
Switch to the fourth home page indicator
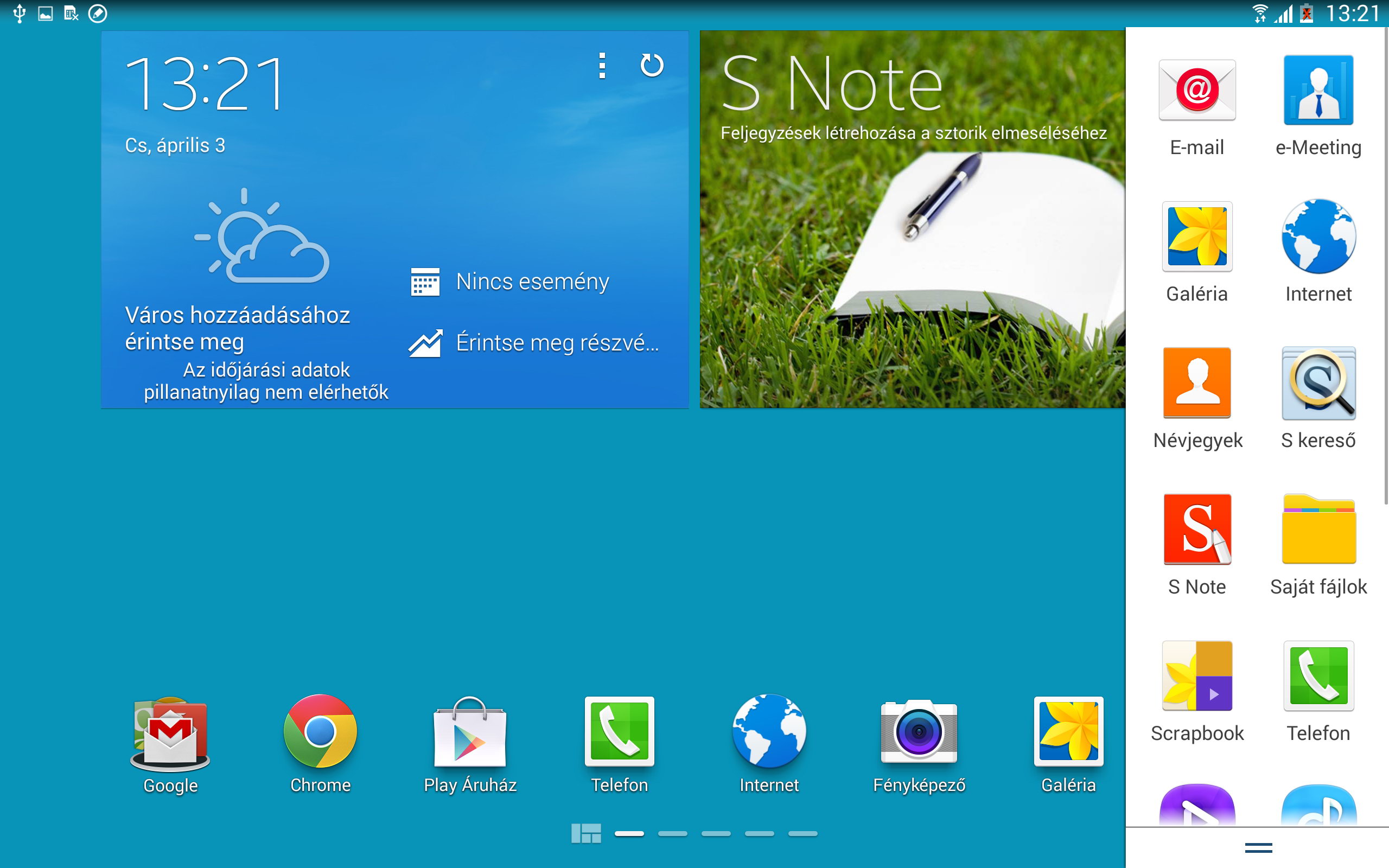pyautogui.click(x=760, y=834)
